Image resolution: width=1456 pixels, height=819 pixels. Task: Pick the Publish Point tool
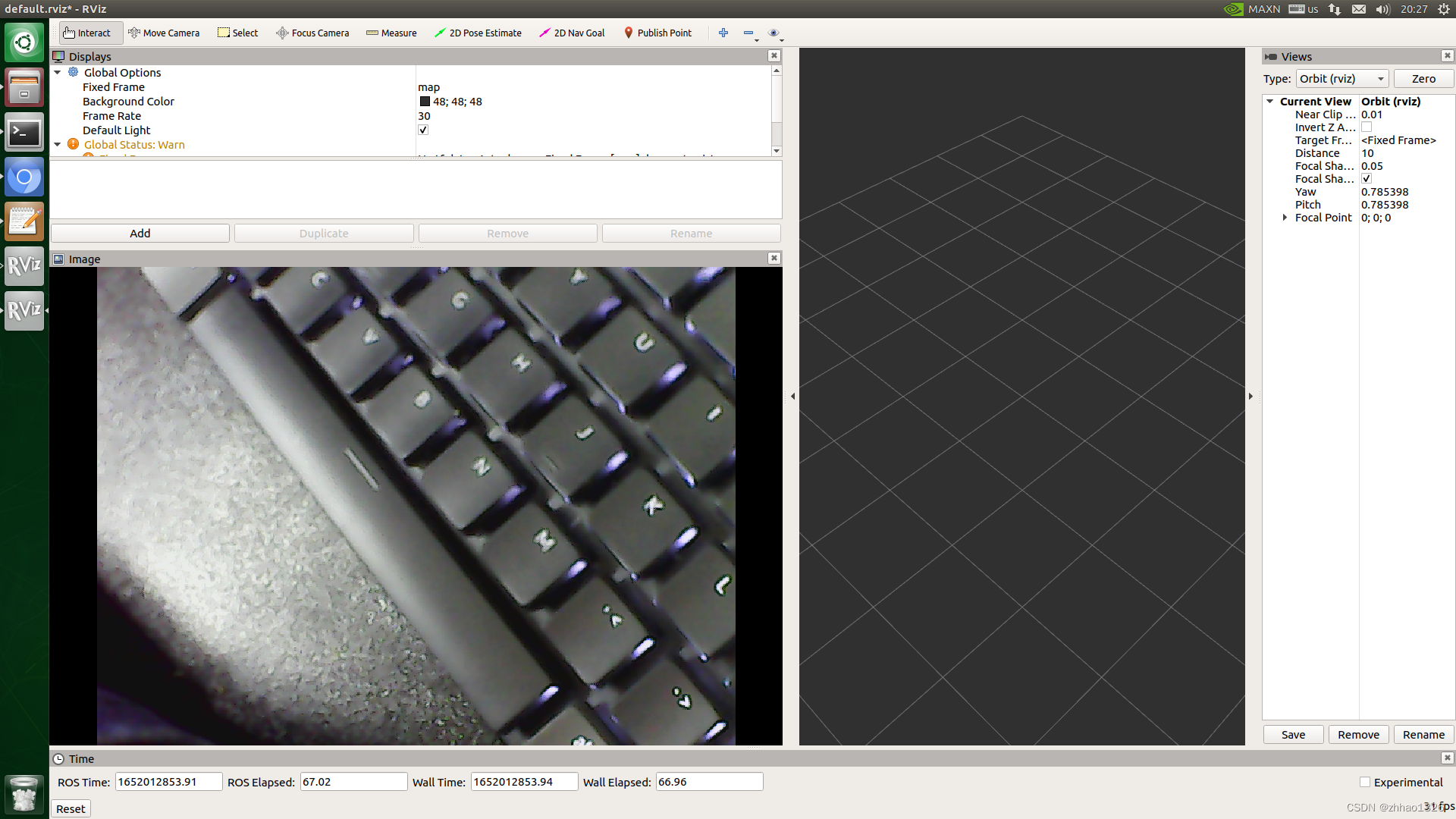(x=657, y=33)
